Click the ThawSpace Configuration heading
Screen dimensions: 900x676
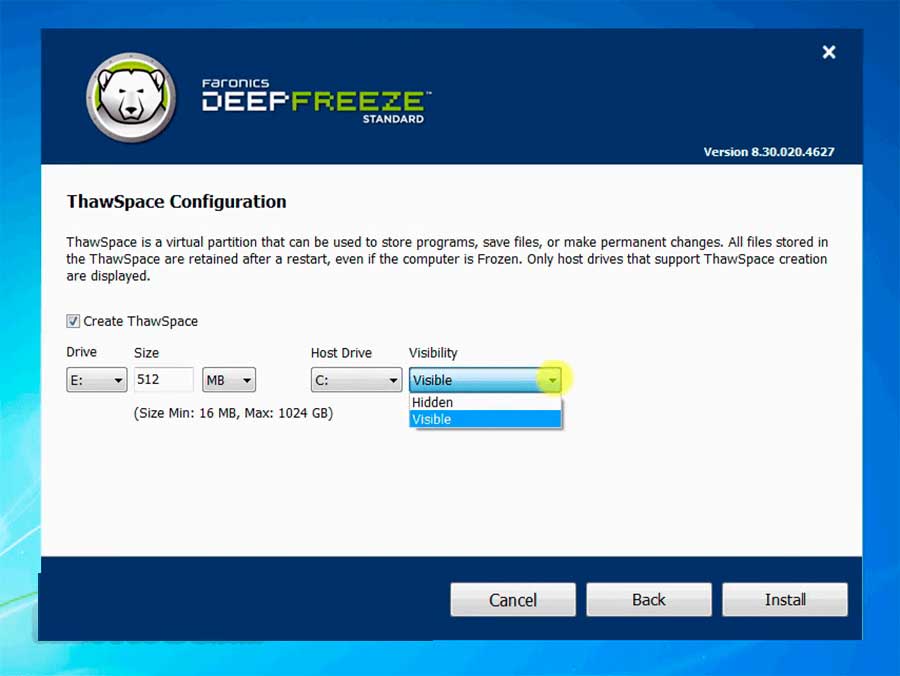176,201
